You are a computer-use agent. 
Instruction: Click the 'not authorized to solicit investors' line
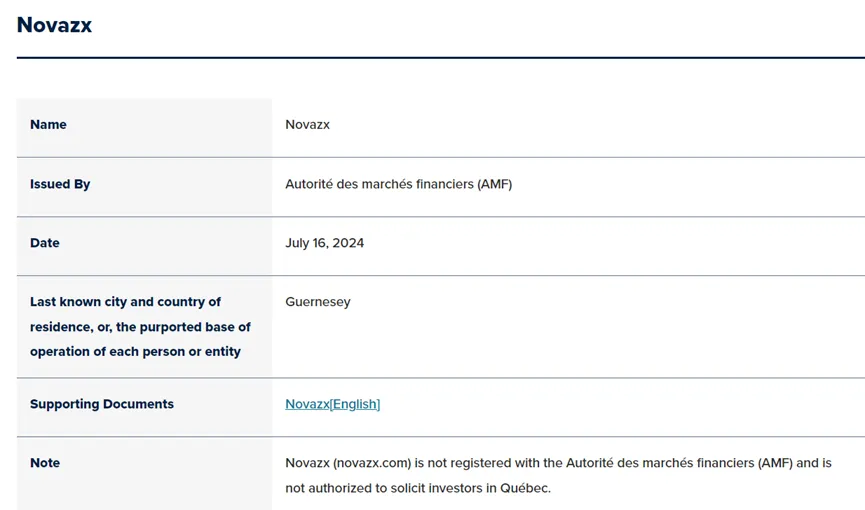tap(418, 488)
